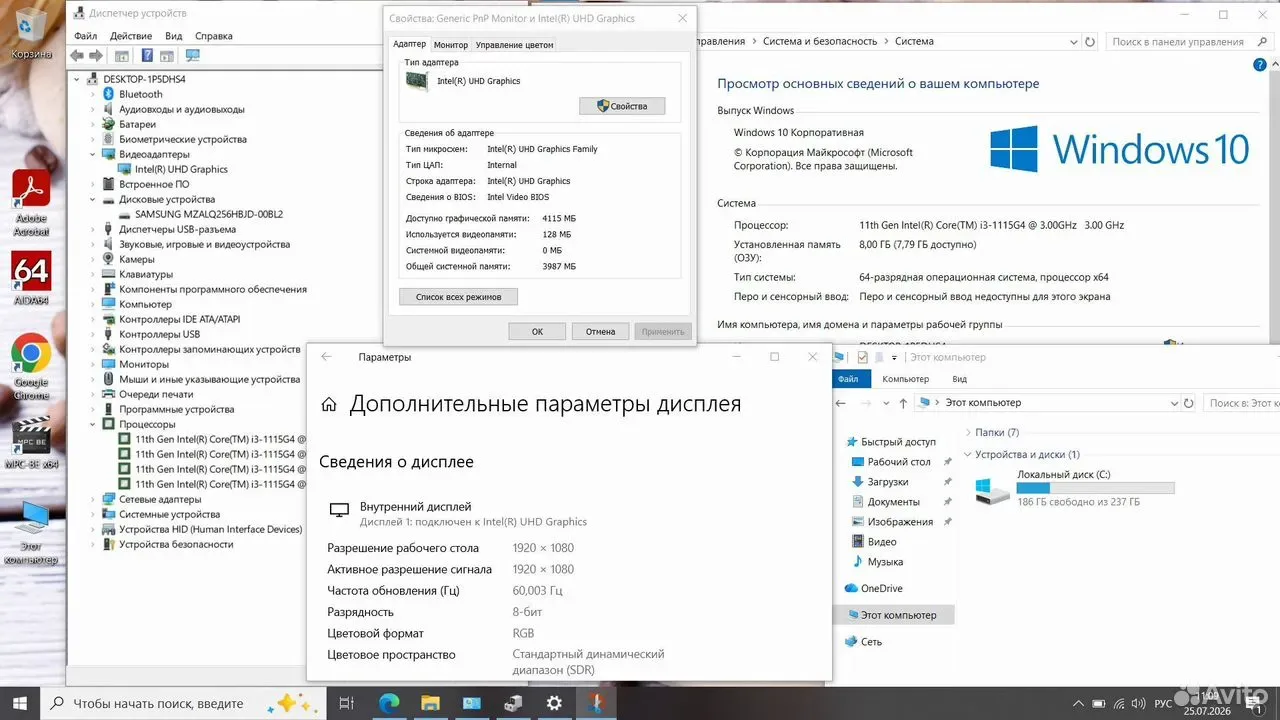Click the scan hardware monitor icon in Device Manager
Image resolution: width=1280 pixels, height=720 pixels.
(x=193, y=56)
